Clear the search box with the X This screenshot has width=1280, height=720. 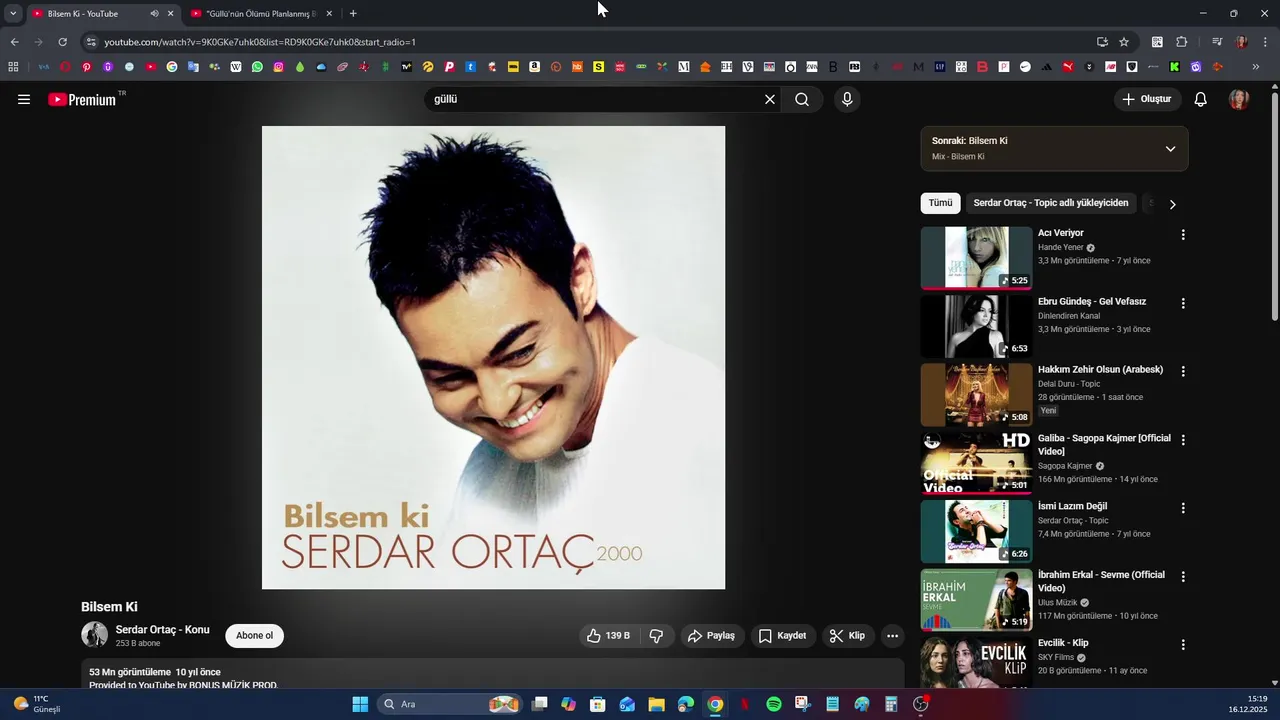(770, 99)
